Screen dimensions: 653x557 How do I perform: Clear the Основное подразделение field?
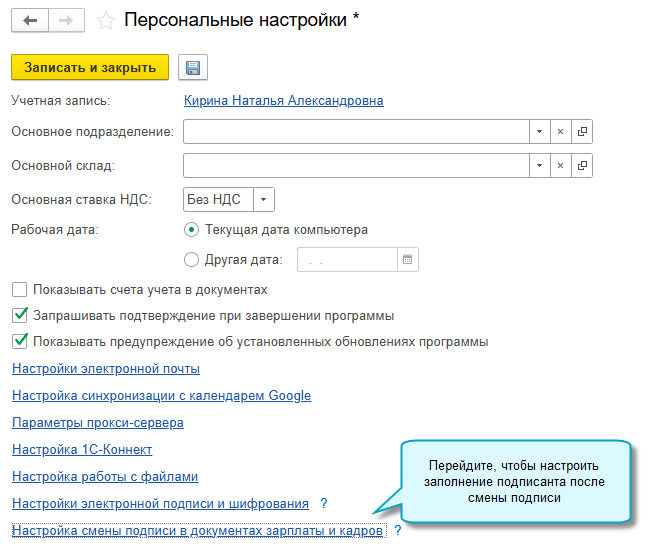pyautogui.click(x=561, y=132)
